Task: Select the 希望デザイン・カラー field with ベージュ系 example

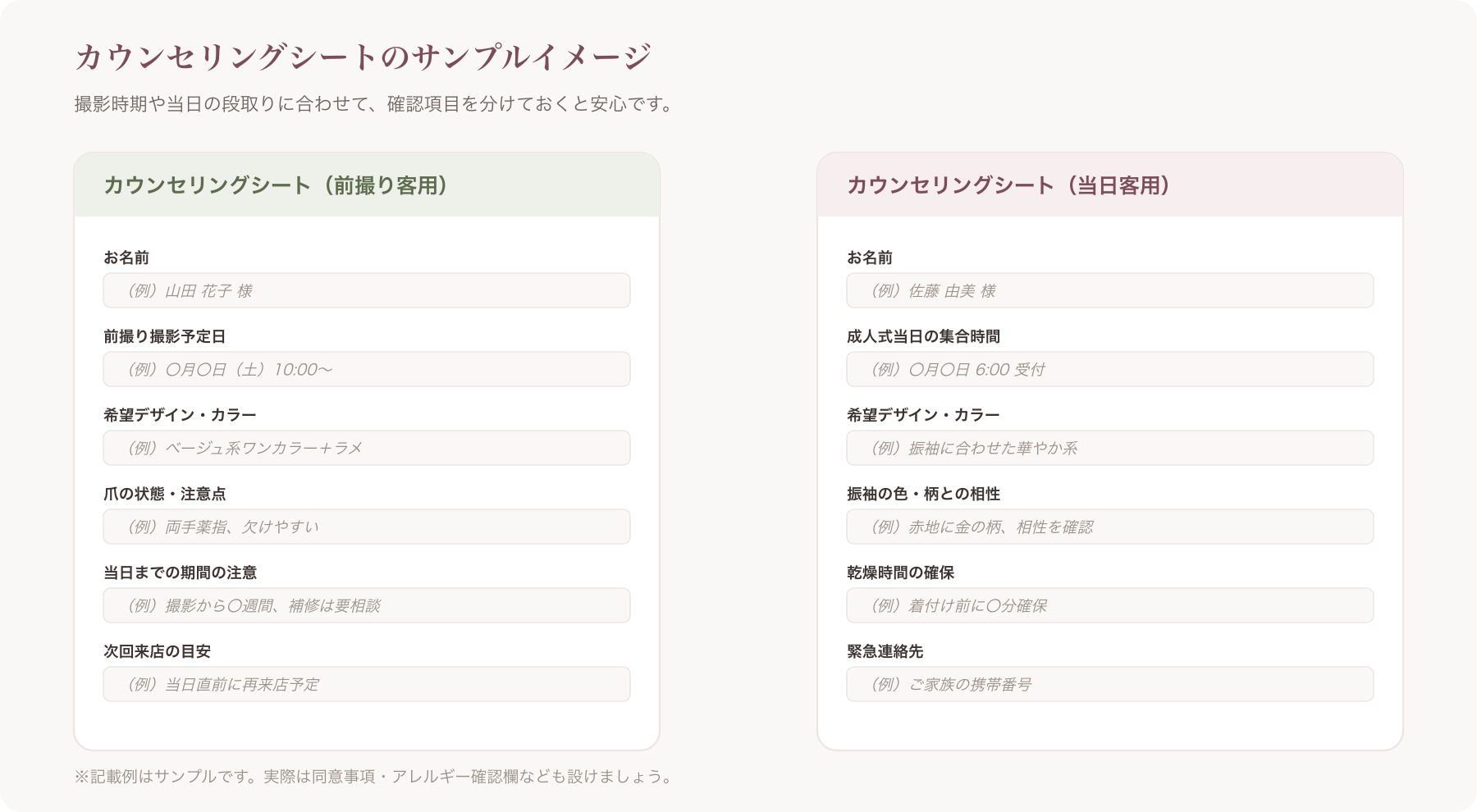Action: pyautogui.click(x=367, y=448)
